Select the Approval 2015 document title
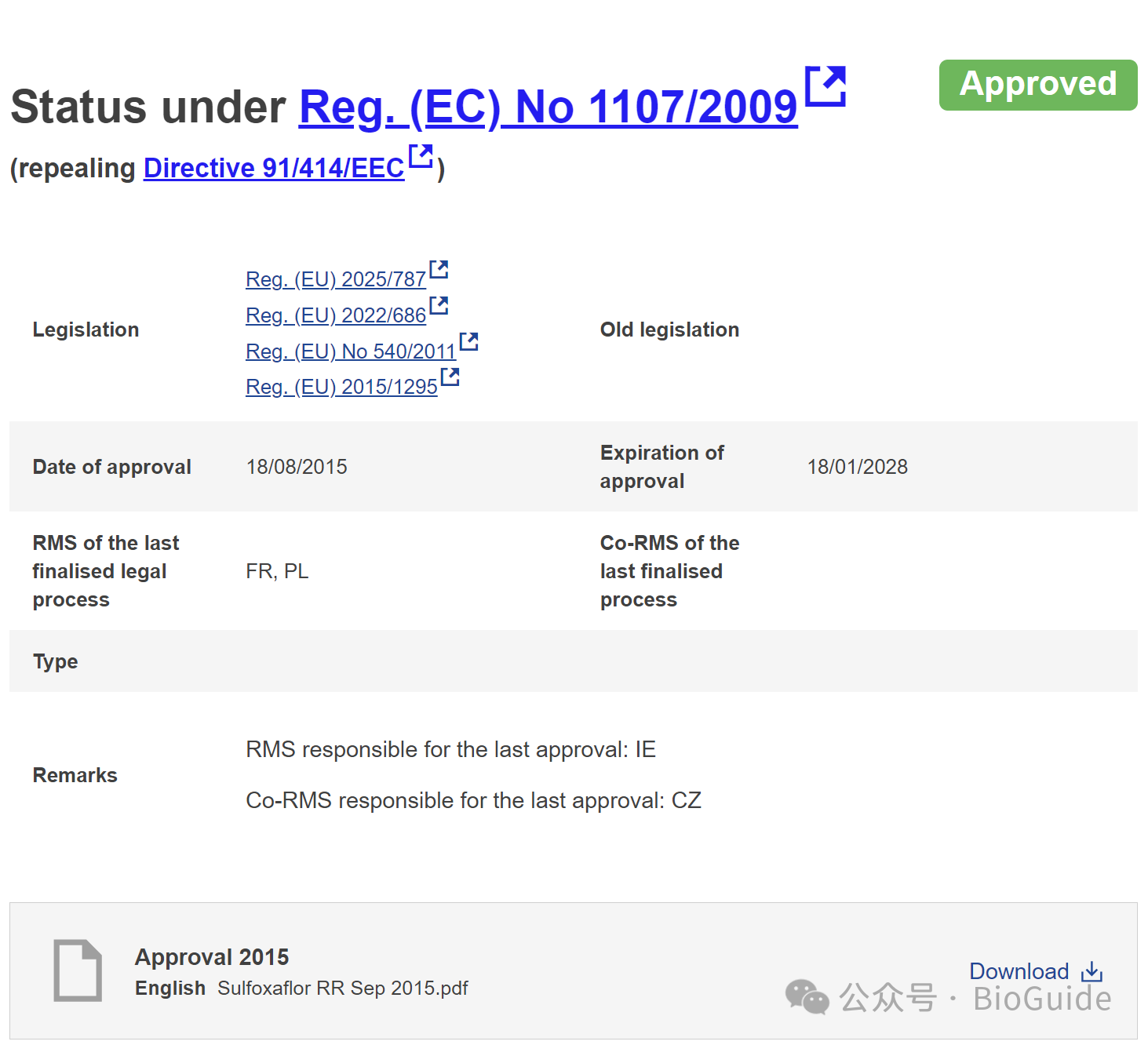 click(212, 957)
